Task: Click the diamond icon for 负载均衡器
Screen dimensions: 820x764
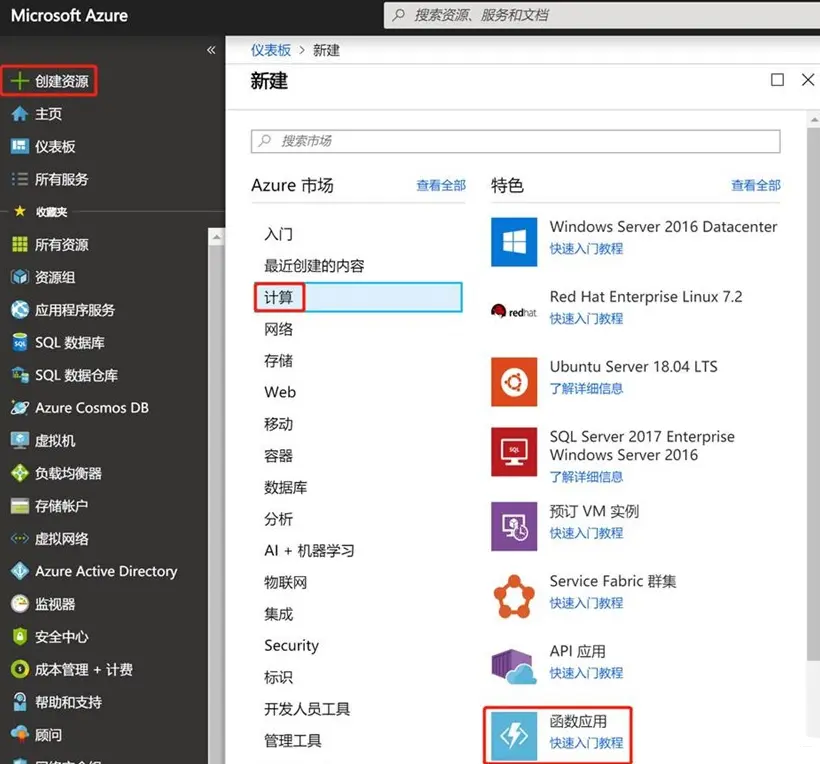Action: 19,473
